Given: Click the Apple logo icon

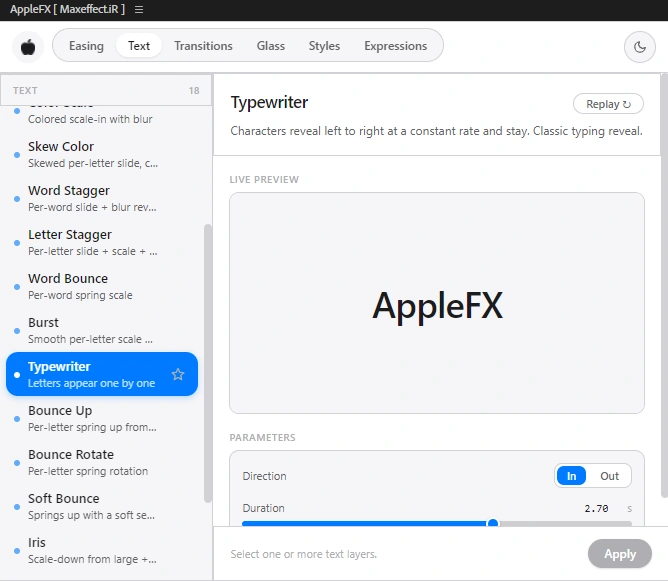Looking at the screenshot, I should click(28, 47).
